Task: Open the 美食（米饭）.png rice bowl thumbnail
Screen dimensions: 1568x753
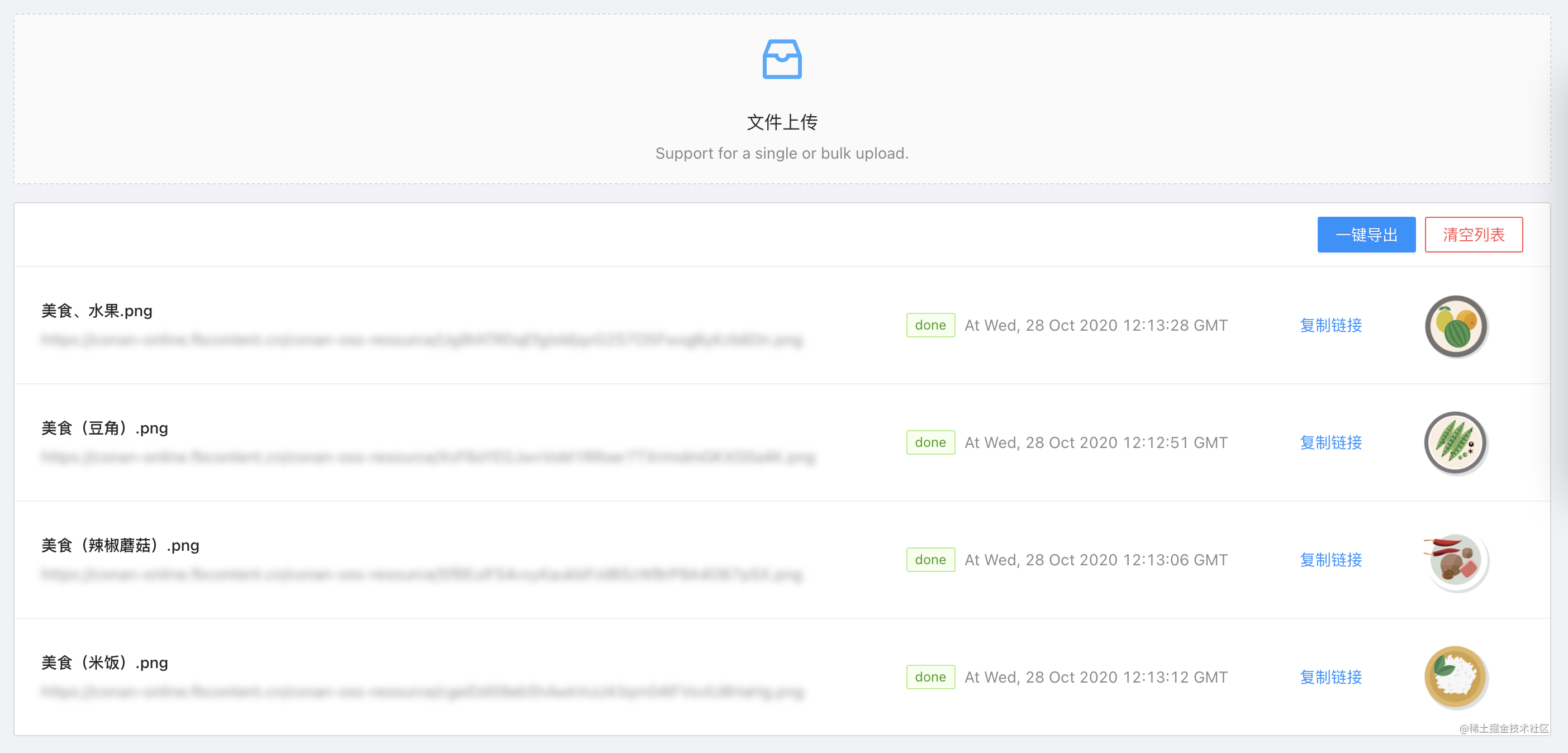Action: point(1456,676)
